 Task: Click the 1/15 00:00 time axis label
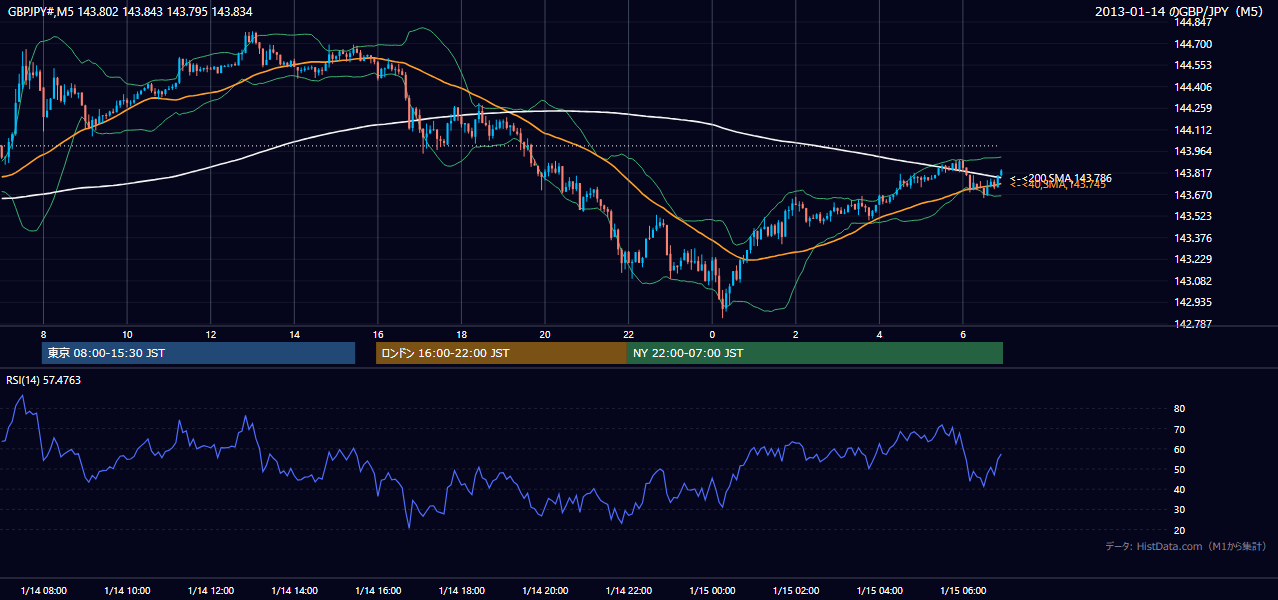[712, 591]
